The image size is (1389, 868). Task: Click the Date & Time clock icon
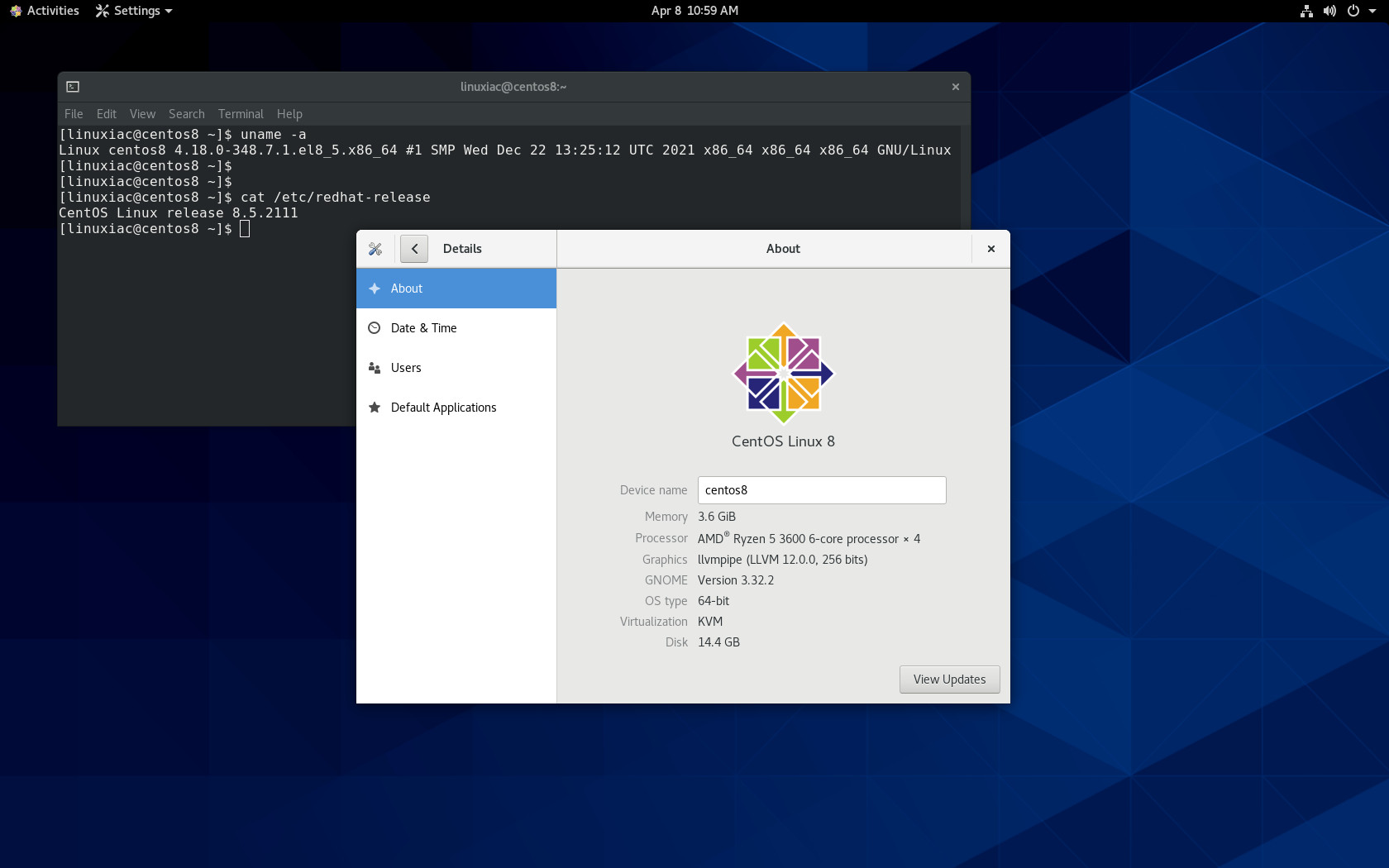point(375,328)
